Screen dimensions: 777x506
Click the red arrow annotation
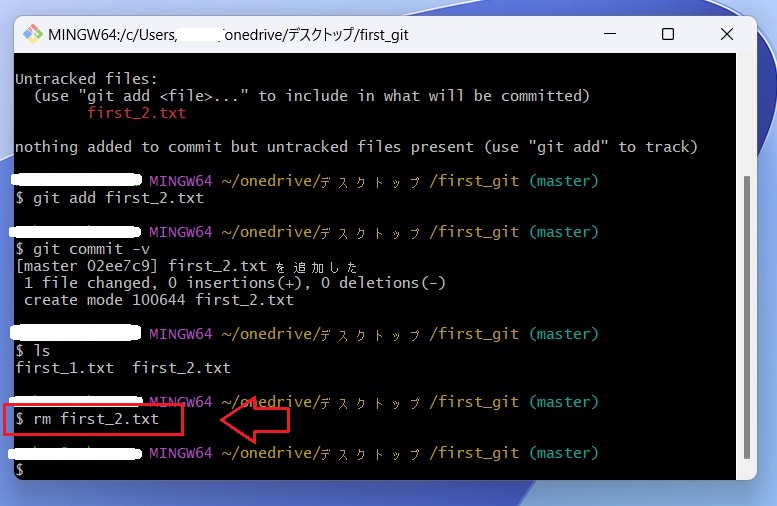(x=254, y=419)
